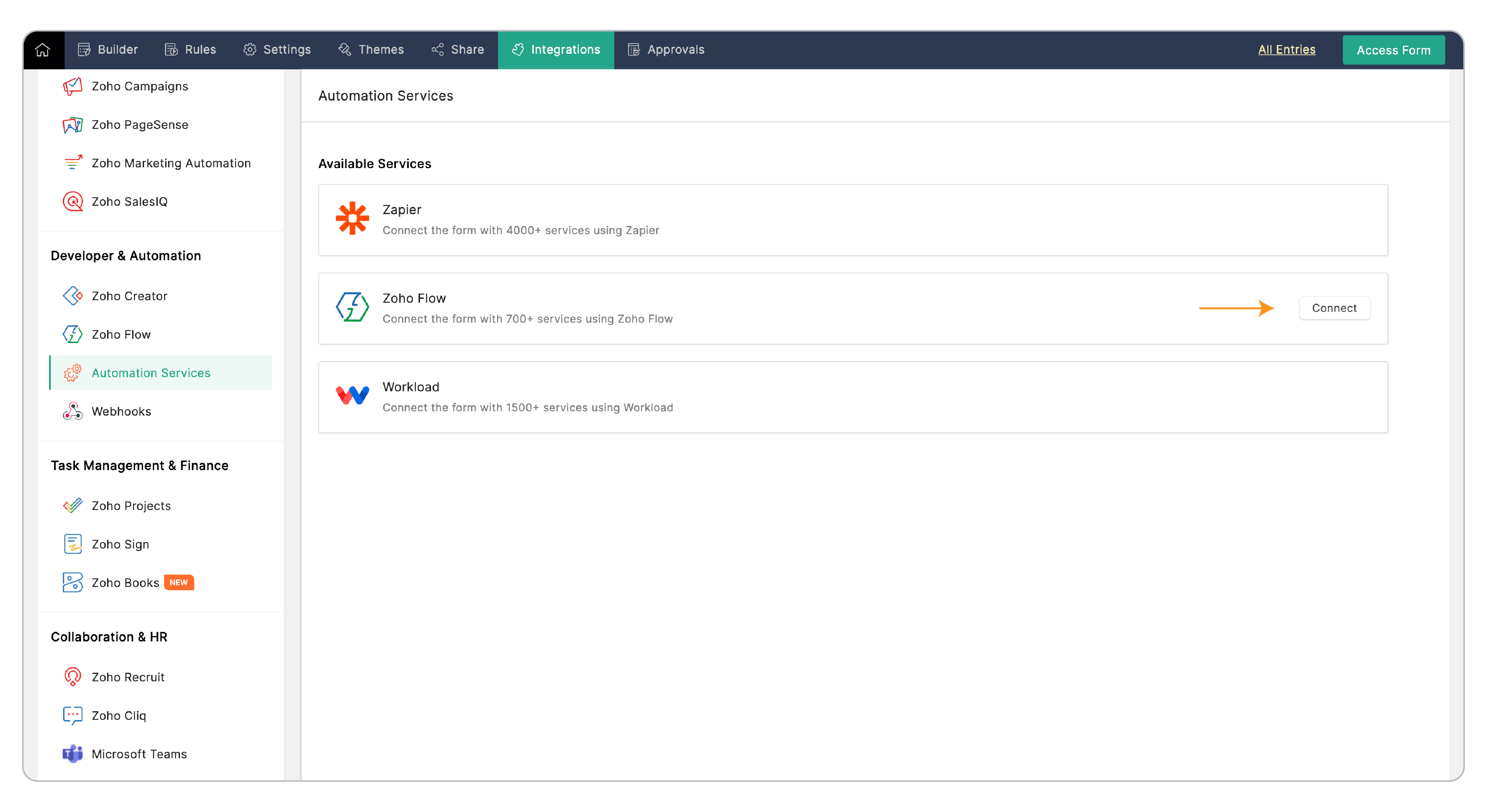Image resolution: width=1487 pixels, height=812 pixels.
Task: Go to the Approvals tab
Action: click(x=666, y=50)
